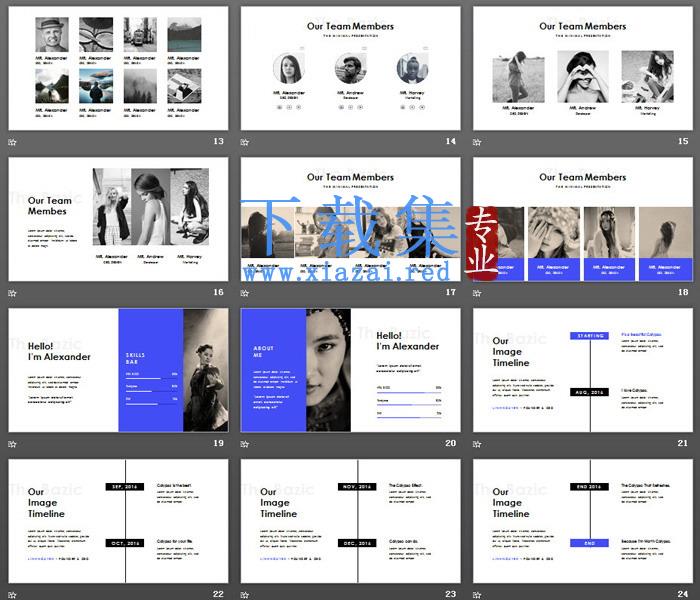Choose slide 18 with blue name cards
Viewport: 700px width, 600px height.
point(583,219)
